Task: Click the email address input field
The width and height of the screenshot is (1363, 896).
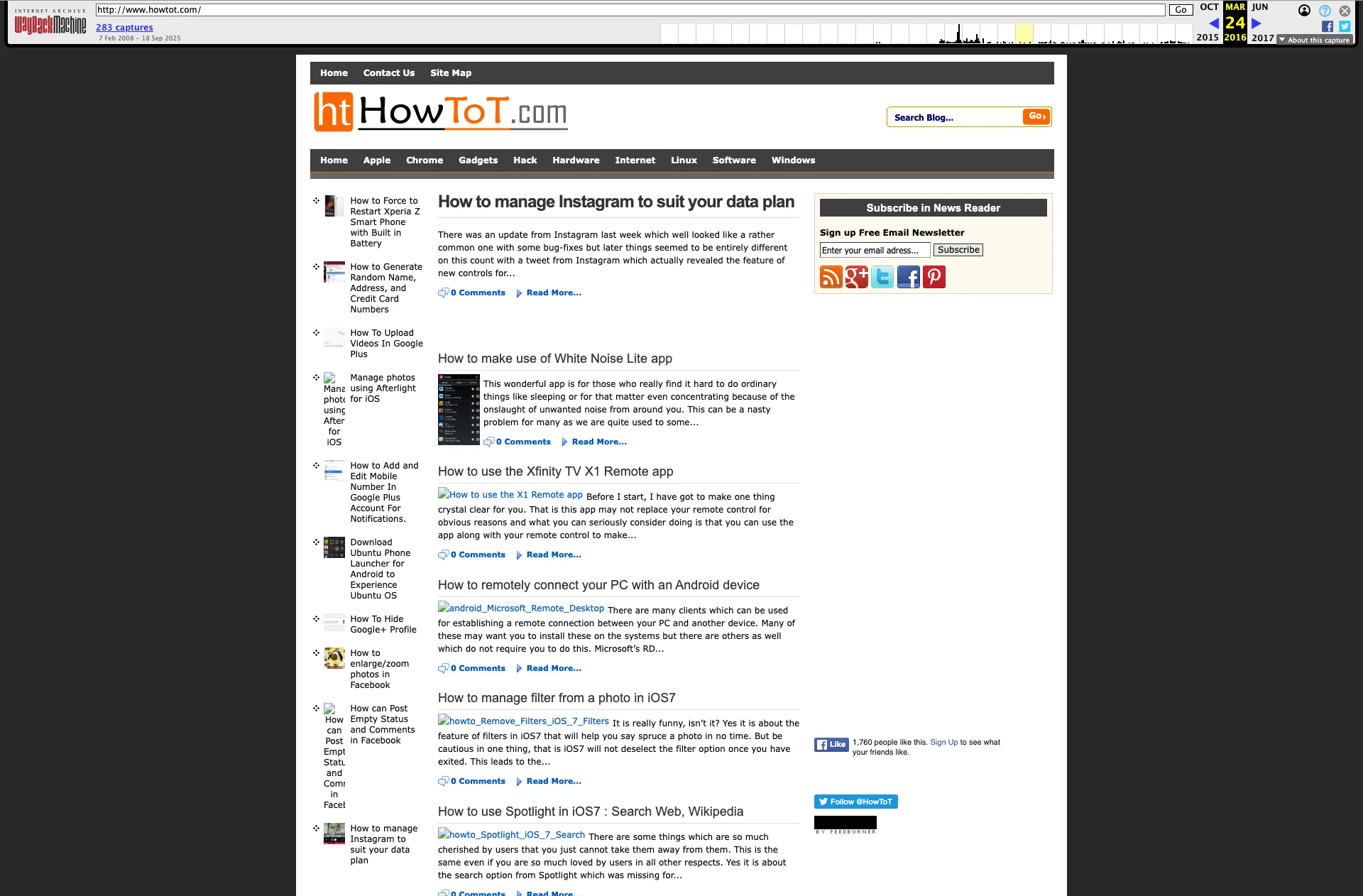Action: pyautogui.click(x=874, y=250)
